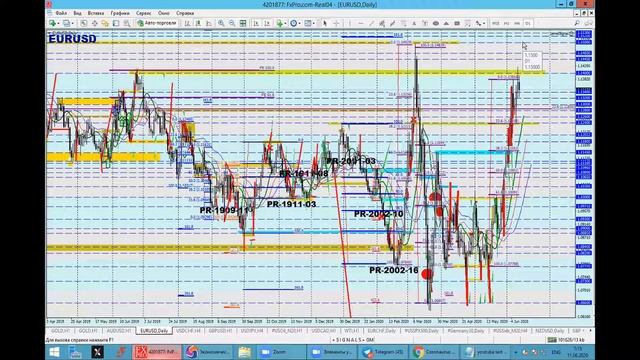Switch to D1 timeframe button
640x360 pixels.
(527, 23)
